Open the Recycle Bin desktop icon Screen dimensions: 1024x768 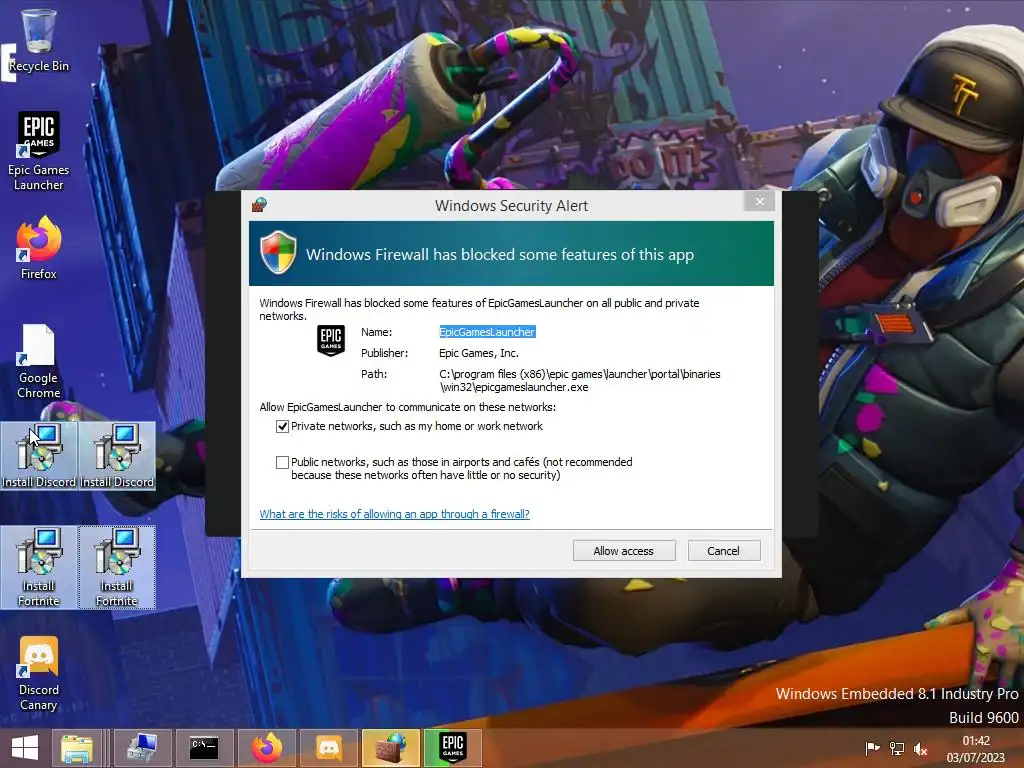click(39, 40)
